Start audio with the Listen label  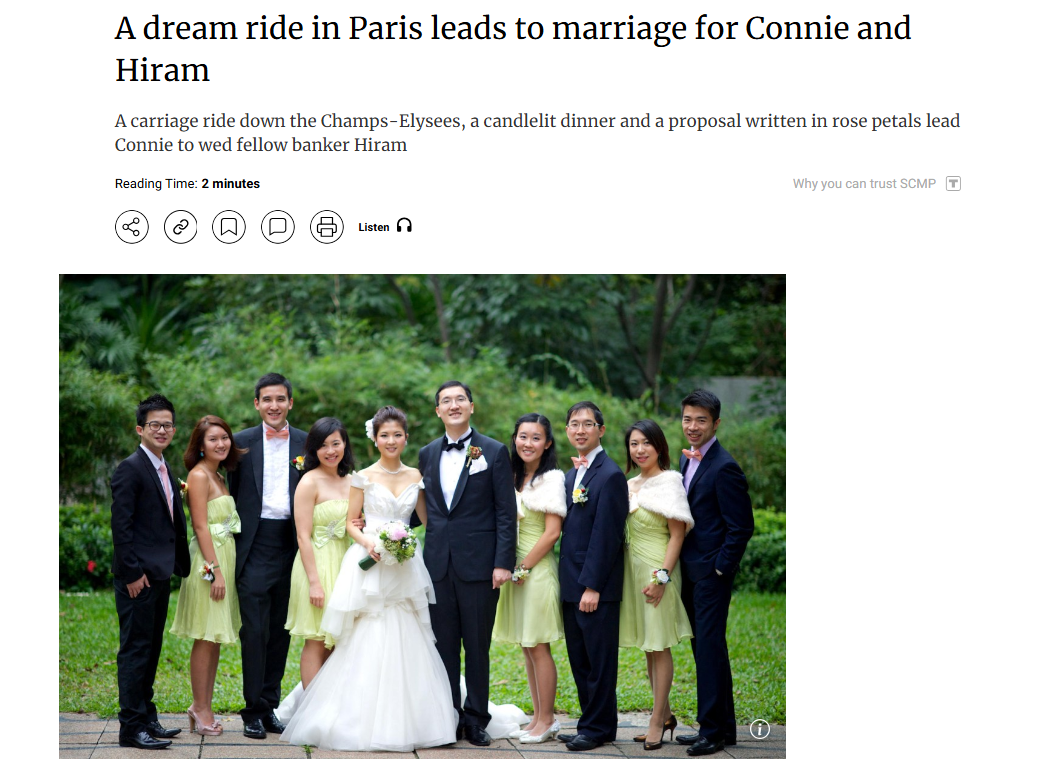374,227
